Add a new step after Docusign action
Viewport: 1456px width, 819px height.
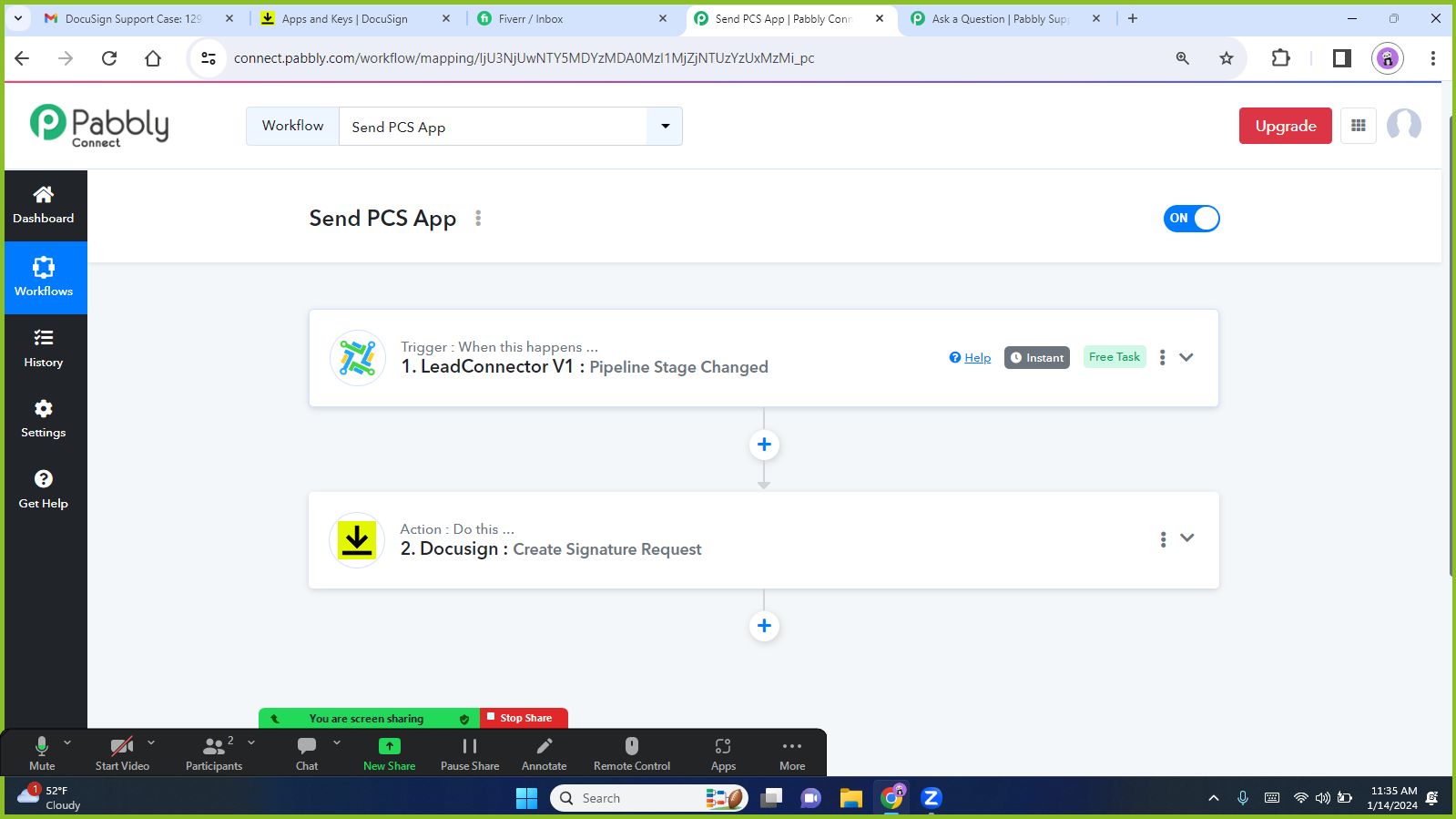coord(764,626)
